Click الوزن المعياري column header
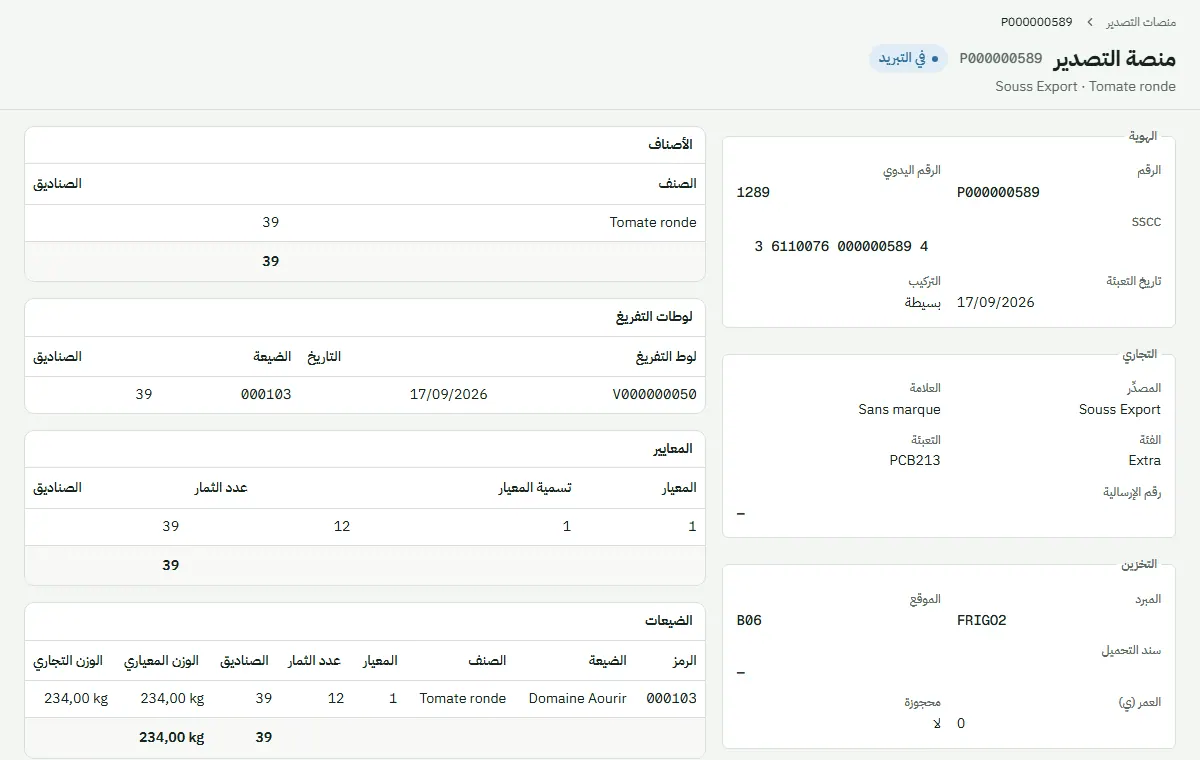The height and width of the screenshot is (760, 1200). click(x=161, y=661)
